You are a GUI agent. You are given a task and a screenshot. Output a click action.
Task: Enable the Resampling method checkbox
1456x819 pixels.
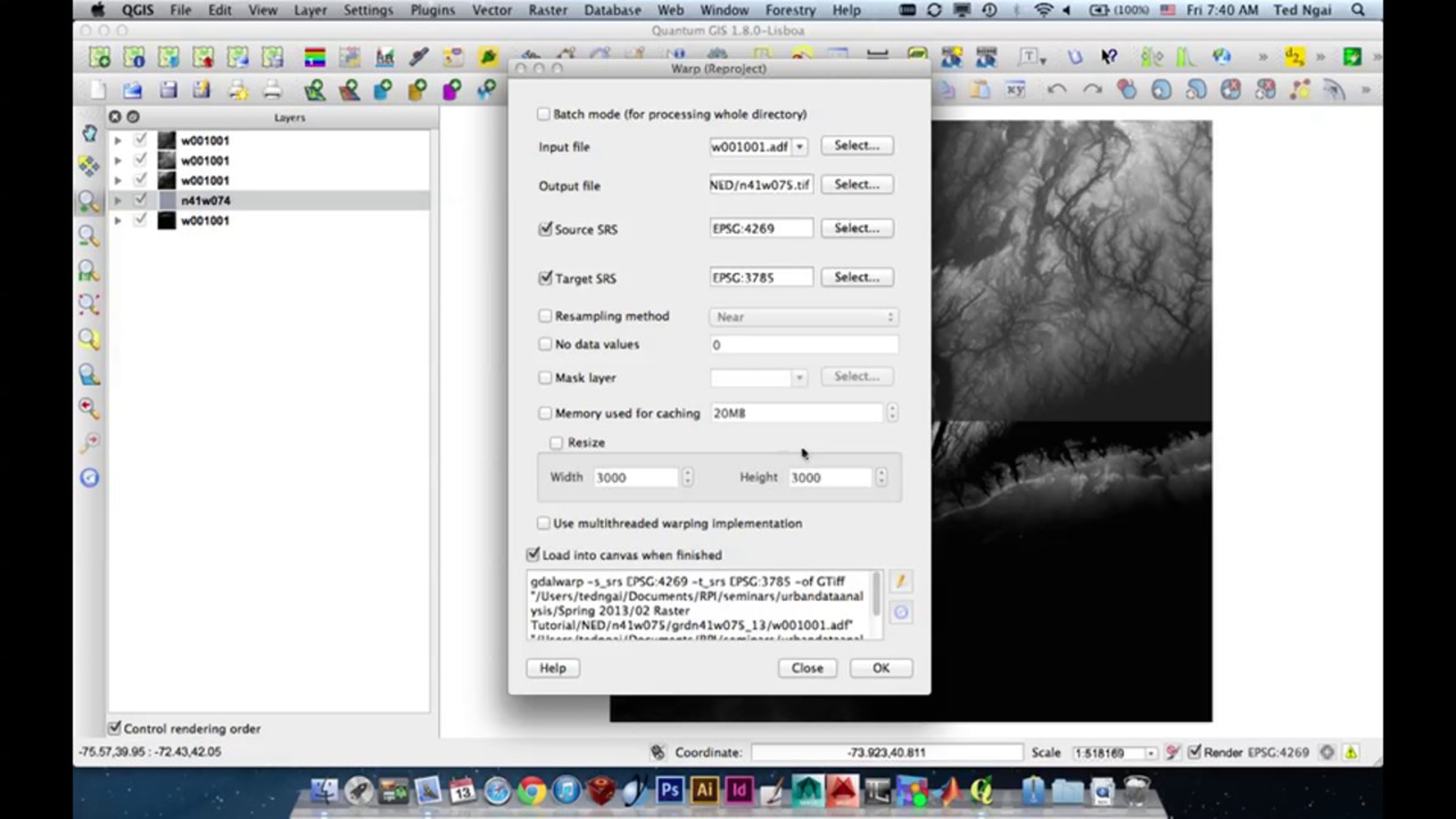click(545, 316)
